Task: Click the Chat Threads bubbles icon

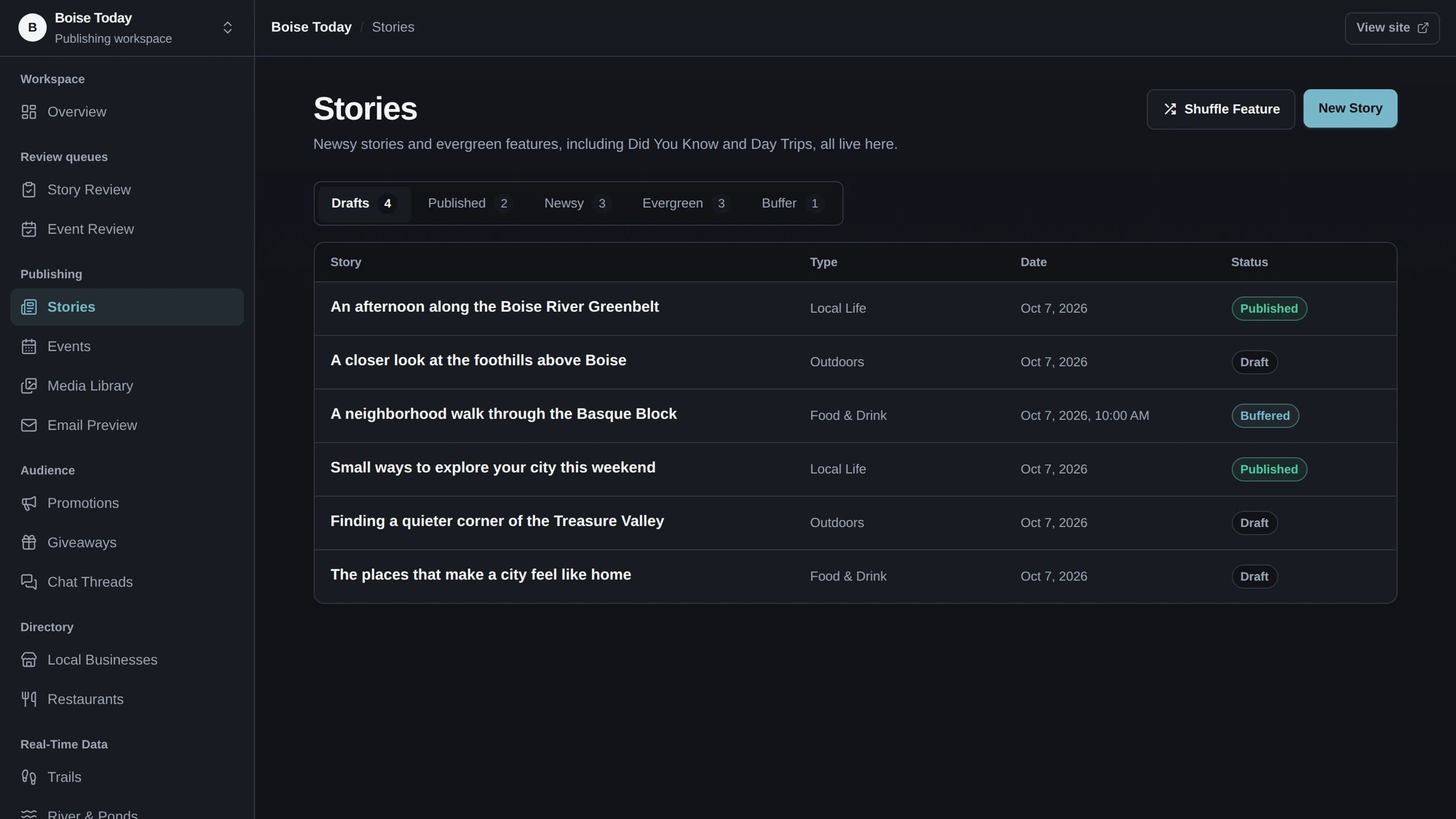Action: (29, 581)
